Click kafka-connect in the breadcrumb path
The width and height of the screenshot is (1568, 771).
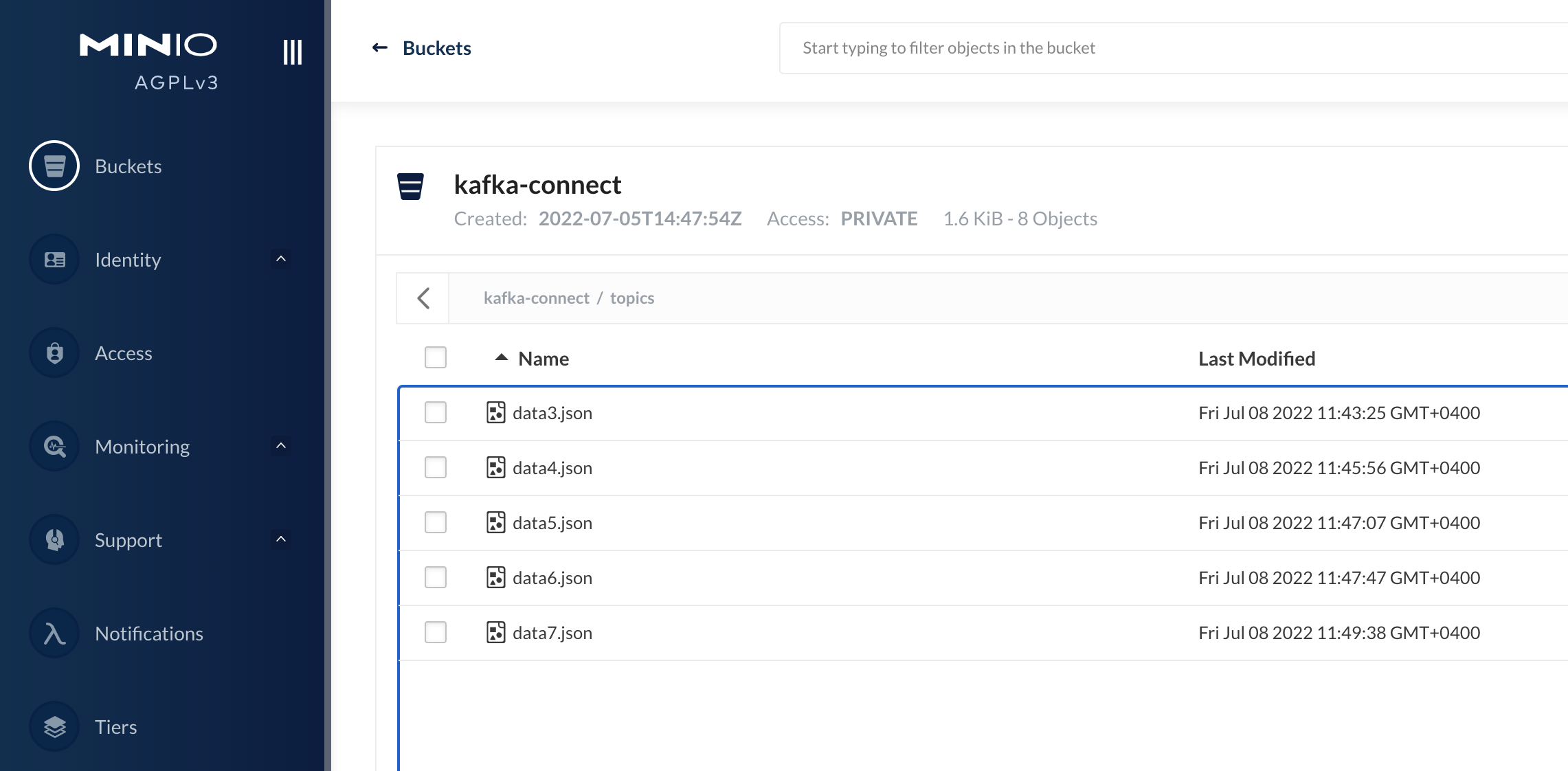(x=537, y=298)
